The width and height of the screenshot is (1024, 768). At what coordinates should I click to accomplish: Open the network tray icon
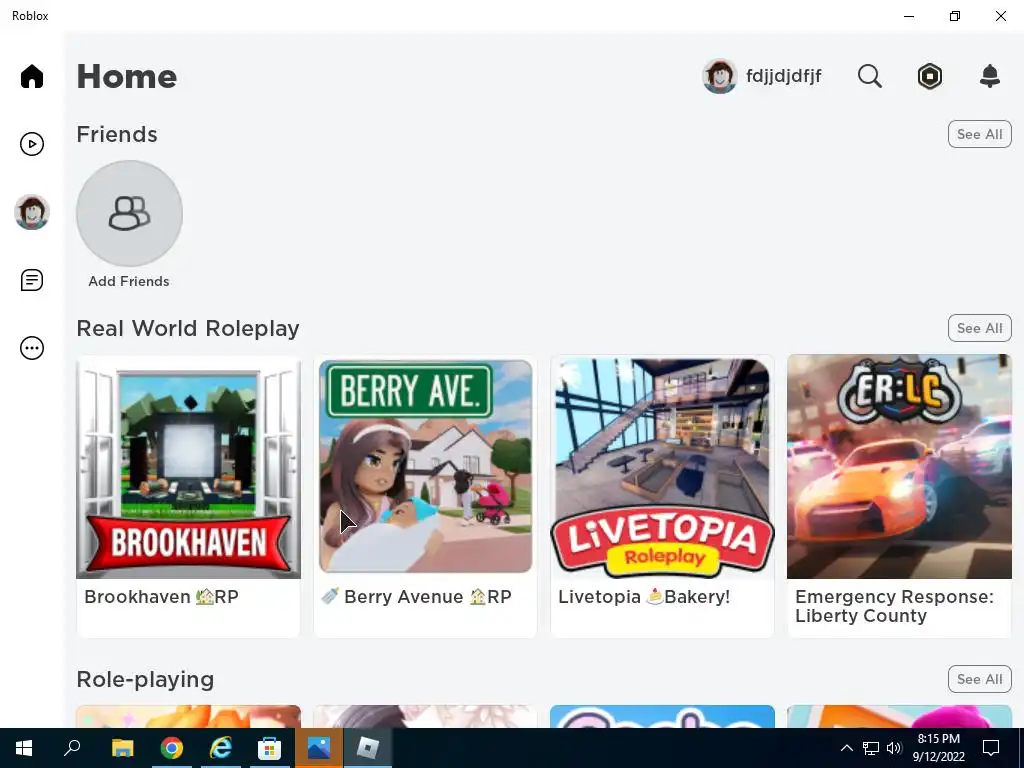(871, 748)
